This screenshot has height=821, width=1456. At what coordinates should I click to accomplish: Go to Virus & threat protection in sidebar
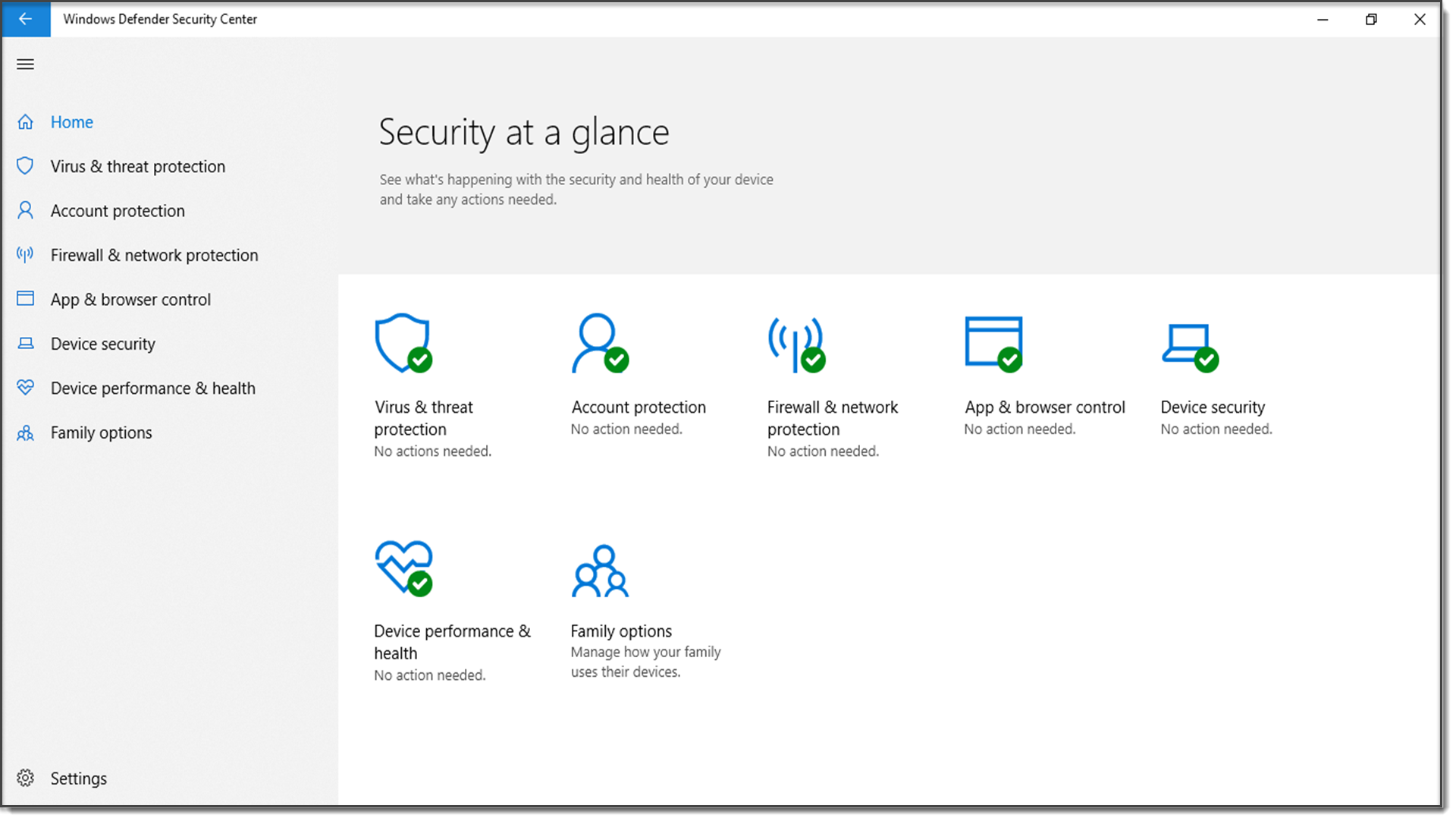(x=138, y=167)
